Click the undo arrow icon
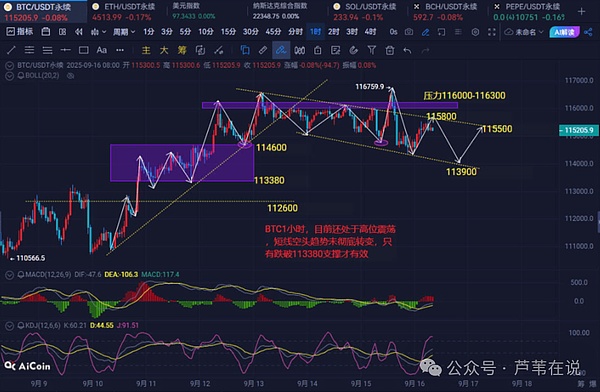The height and width of the screenshot is (392, 600). pyautogui.click(x=408, y=50)
